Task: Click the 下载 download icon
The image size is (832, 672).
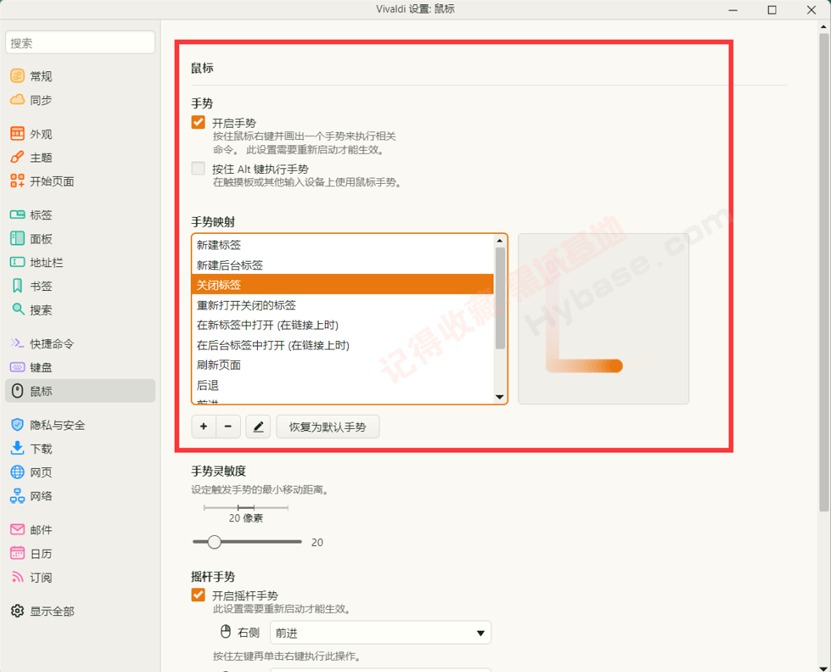Action: pos(18,448)
